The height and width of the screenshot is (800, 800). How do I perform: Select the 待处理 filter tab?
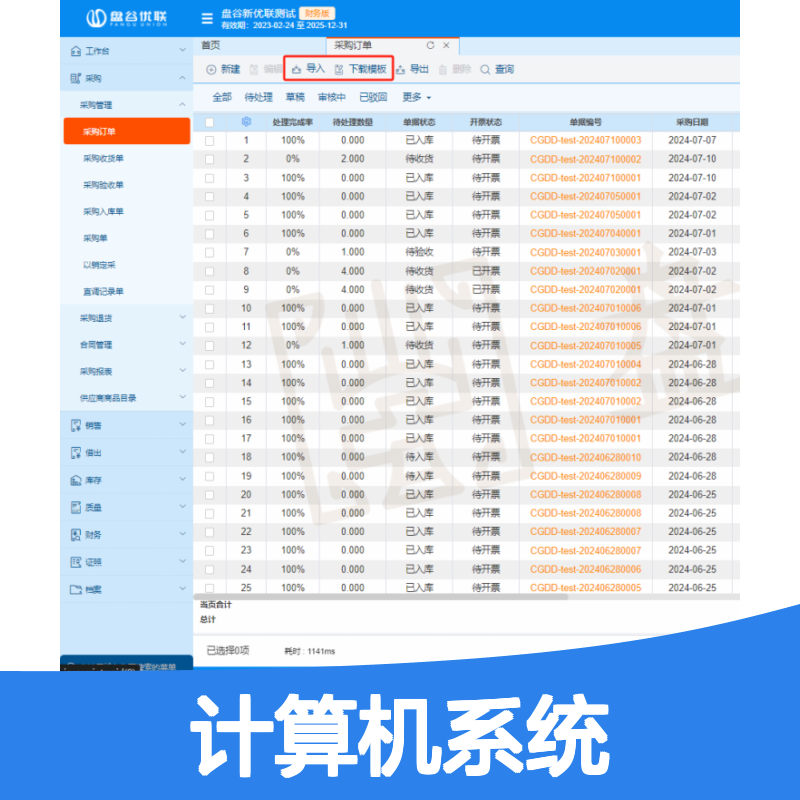coord(258,97)
